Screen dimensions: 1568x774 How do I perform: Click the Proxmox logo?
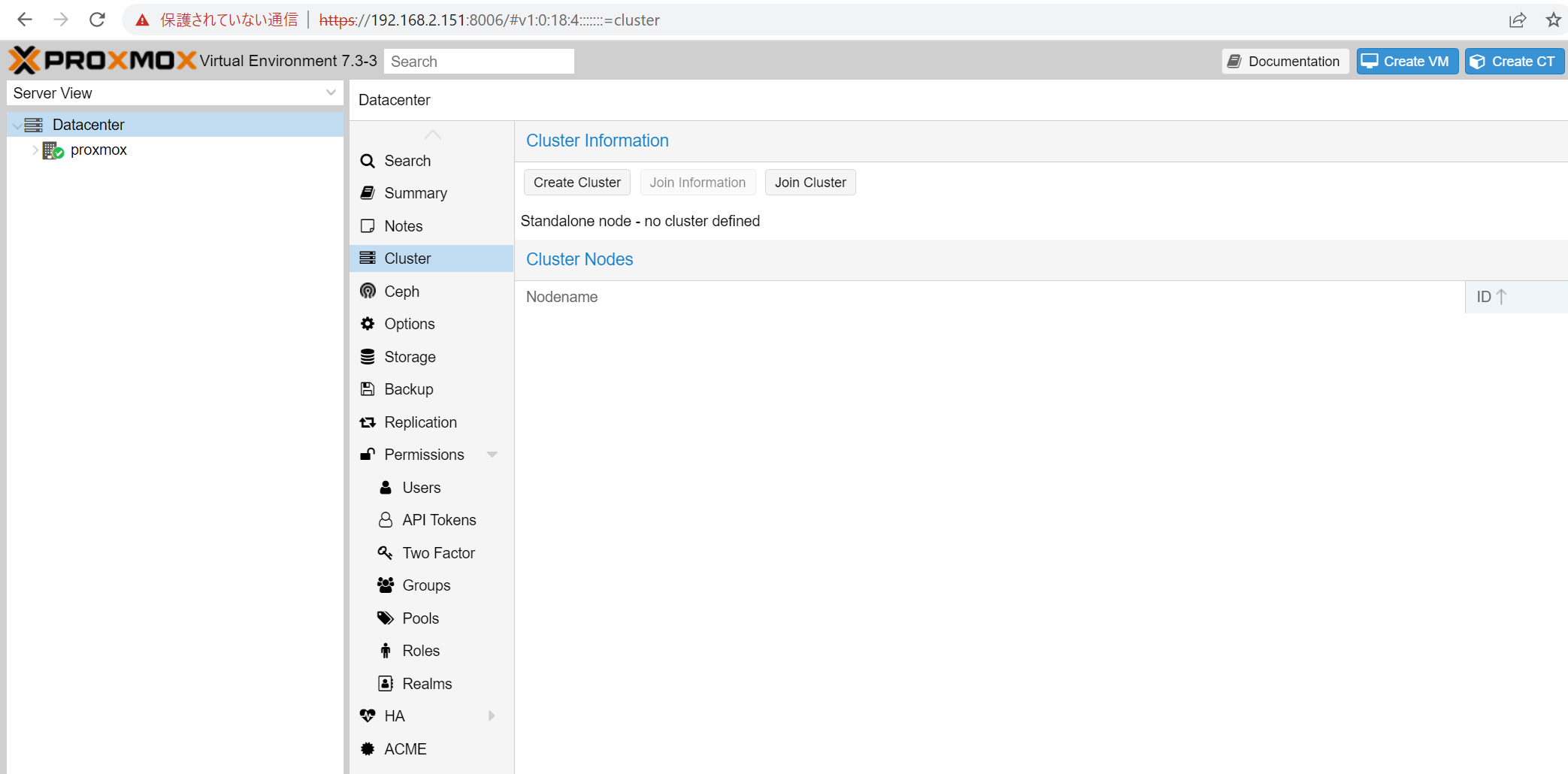tap(102, 60)
